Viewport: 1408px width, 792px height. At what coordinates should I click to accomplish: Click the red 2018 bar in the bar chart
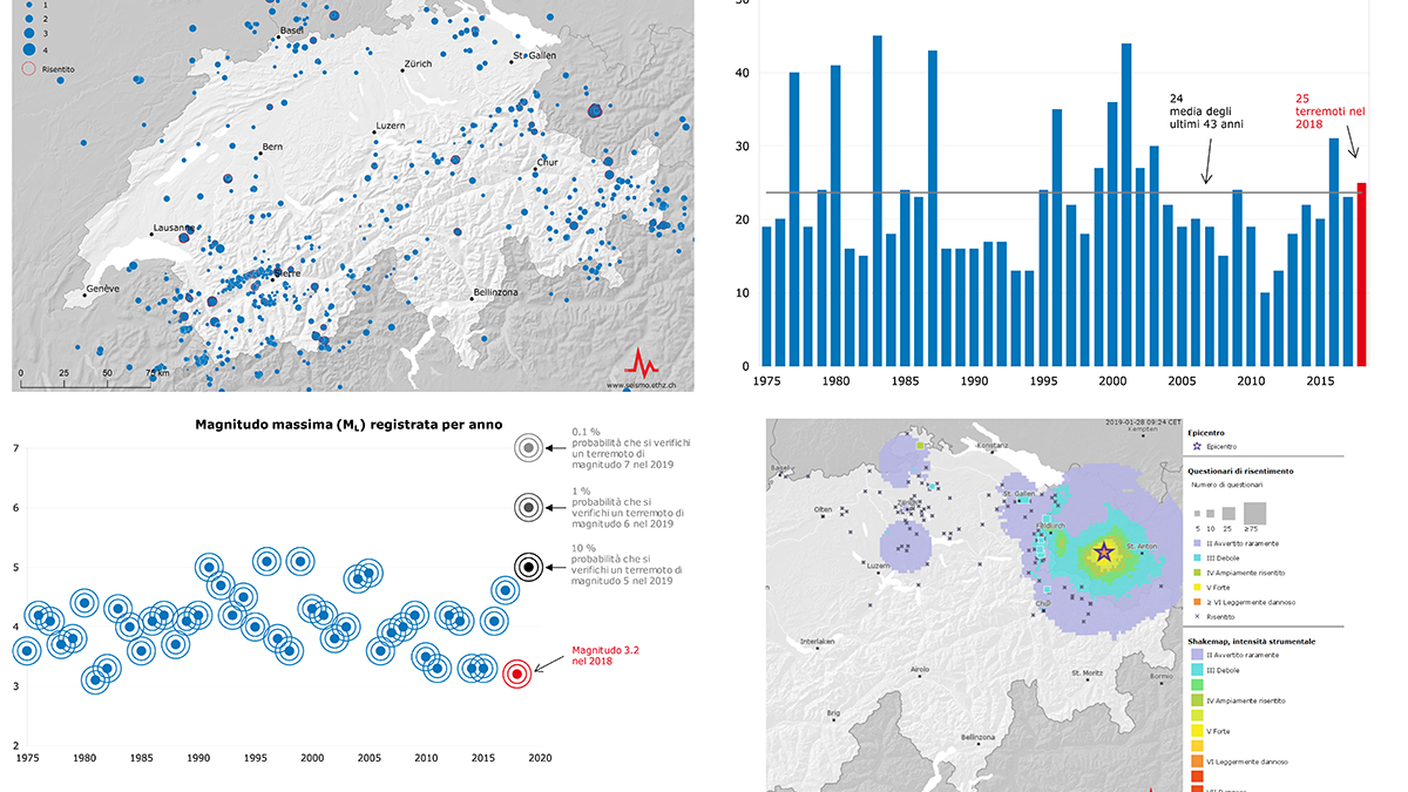pos(1361,274)
